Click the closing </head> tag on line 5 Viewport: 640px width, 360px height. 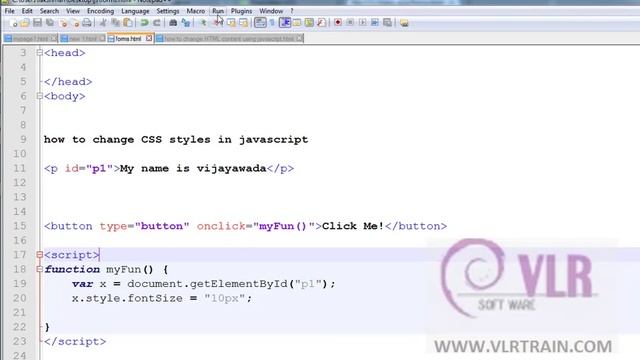point(68,82)
